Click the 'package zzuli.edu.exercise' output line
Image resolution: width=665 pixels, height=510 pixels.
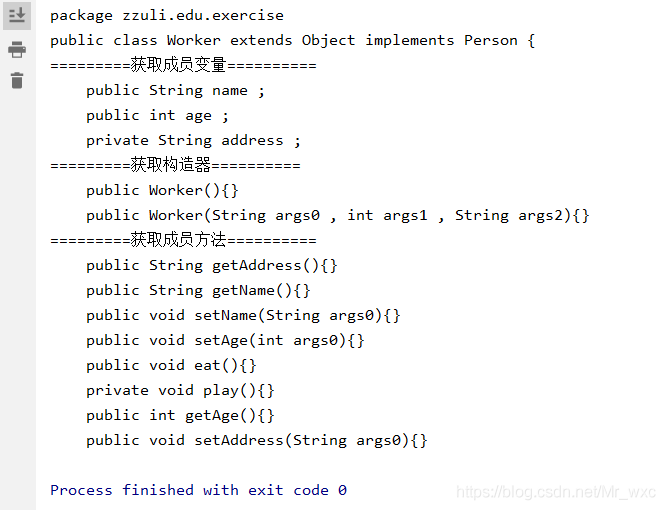point(167,16)
